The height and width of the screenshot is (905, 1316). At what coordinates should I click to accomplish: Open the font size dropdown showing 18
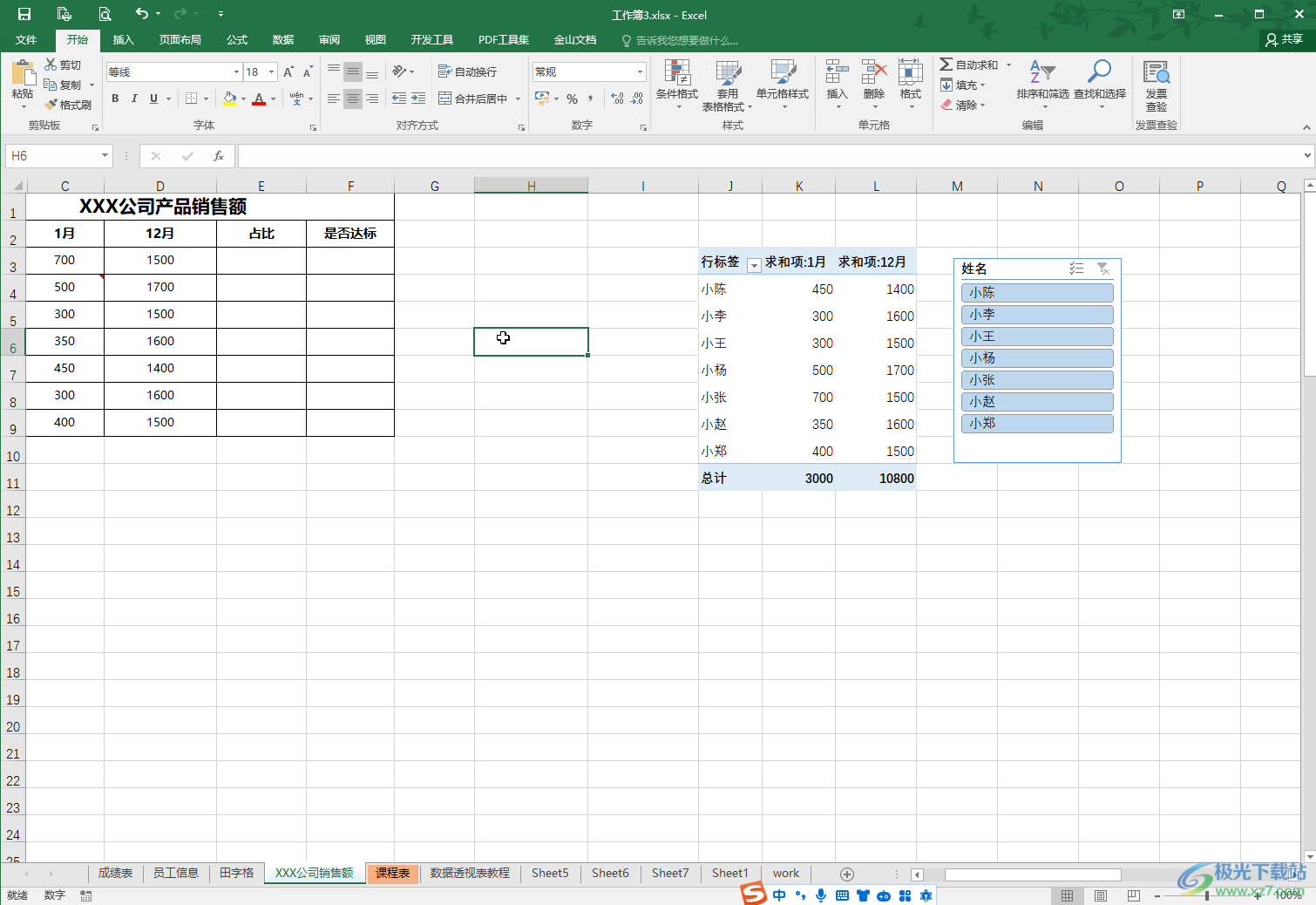(x=272, y=71)
